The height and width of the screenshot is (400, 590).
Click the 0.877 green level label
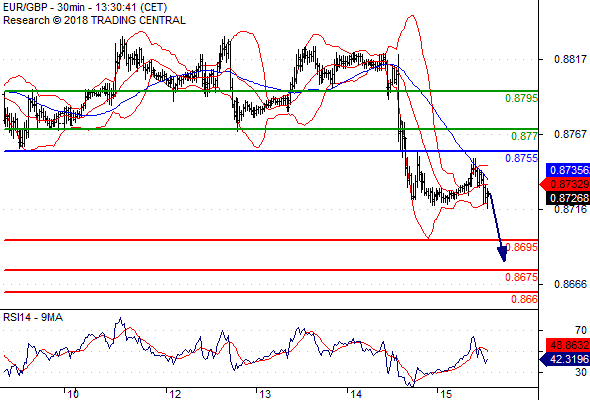pos(525,136)
